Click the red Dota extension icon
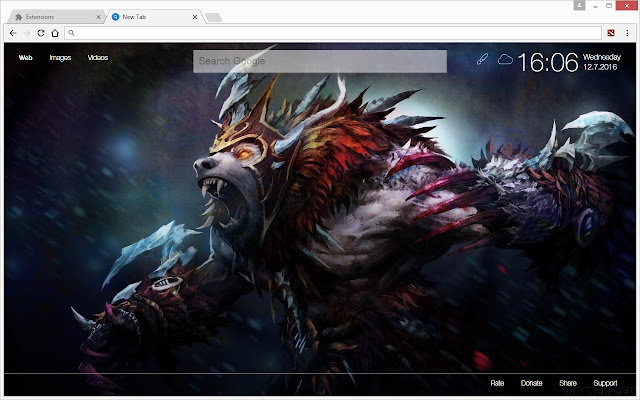This screenshot has height=400, width=640. point(611,33)
